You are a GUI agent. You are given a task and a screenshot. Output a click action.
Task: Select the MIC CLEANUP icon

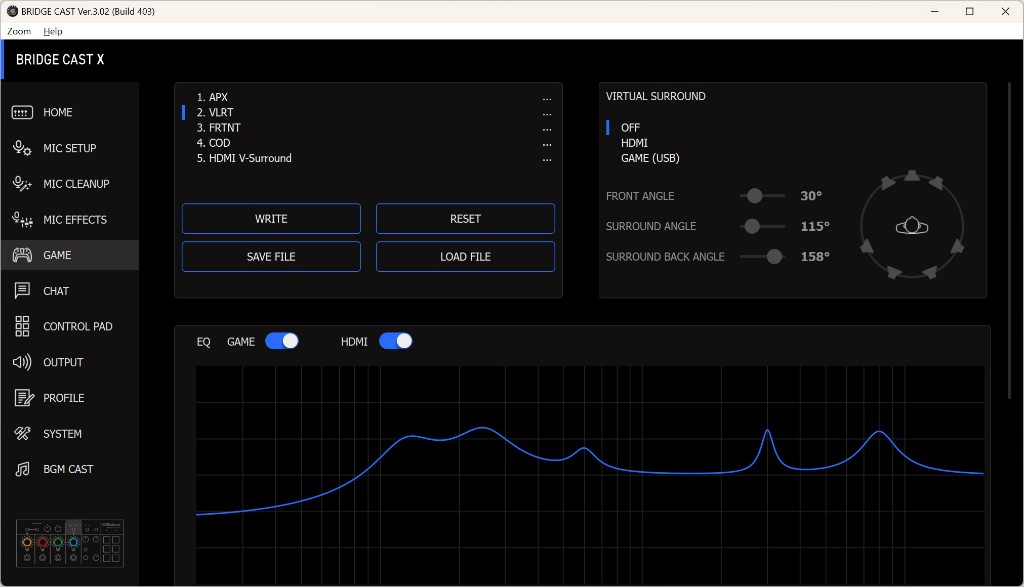22,184
